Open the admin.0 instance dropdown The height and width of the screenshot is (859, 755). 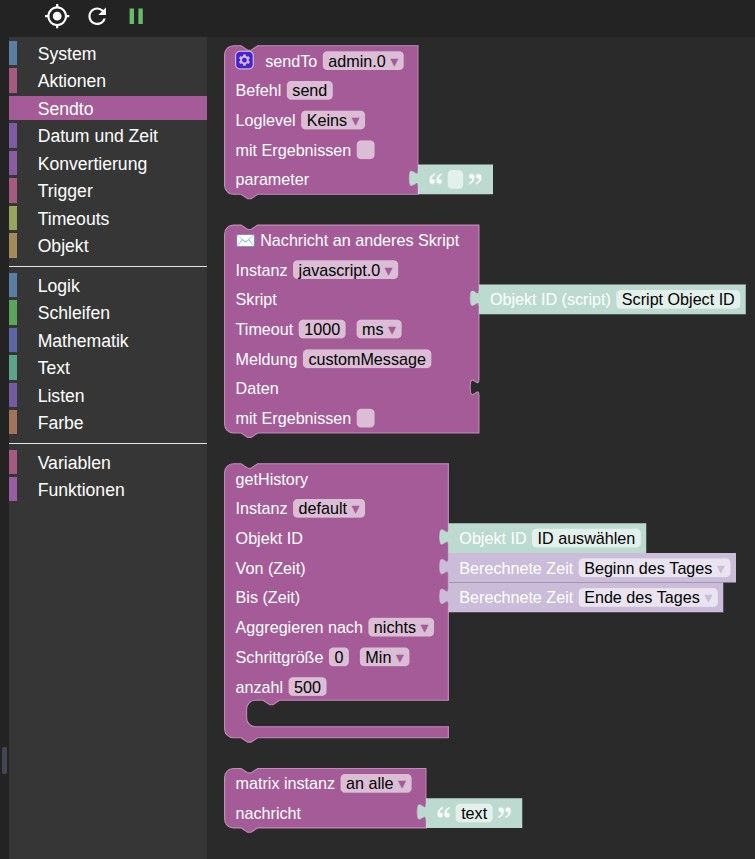click(363, 61)
